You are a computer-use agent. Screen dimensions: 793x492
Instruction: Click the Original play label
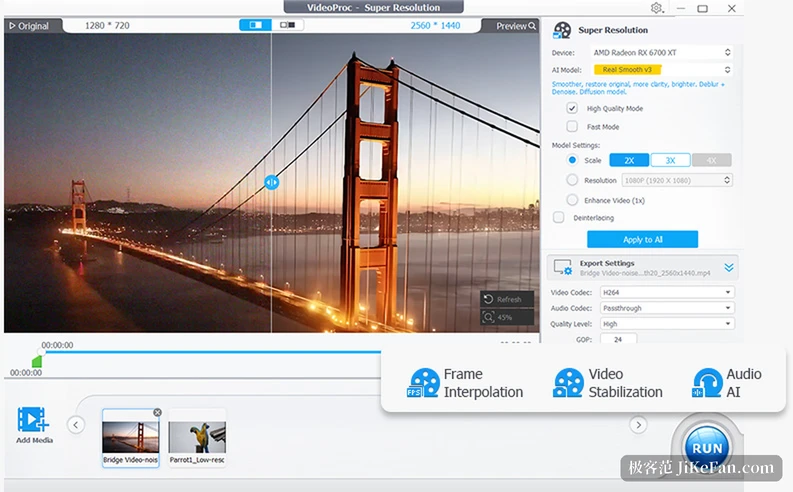(x=29, y=26)
